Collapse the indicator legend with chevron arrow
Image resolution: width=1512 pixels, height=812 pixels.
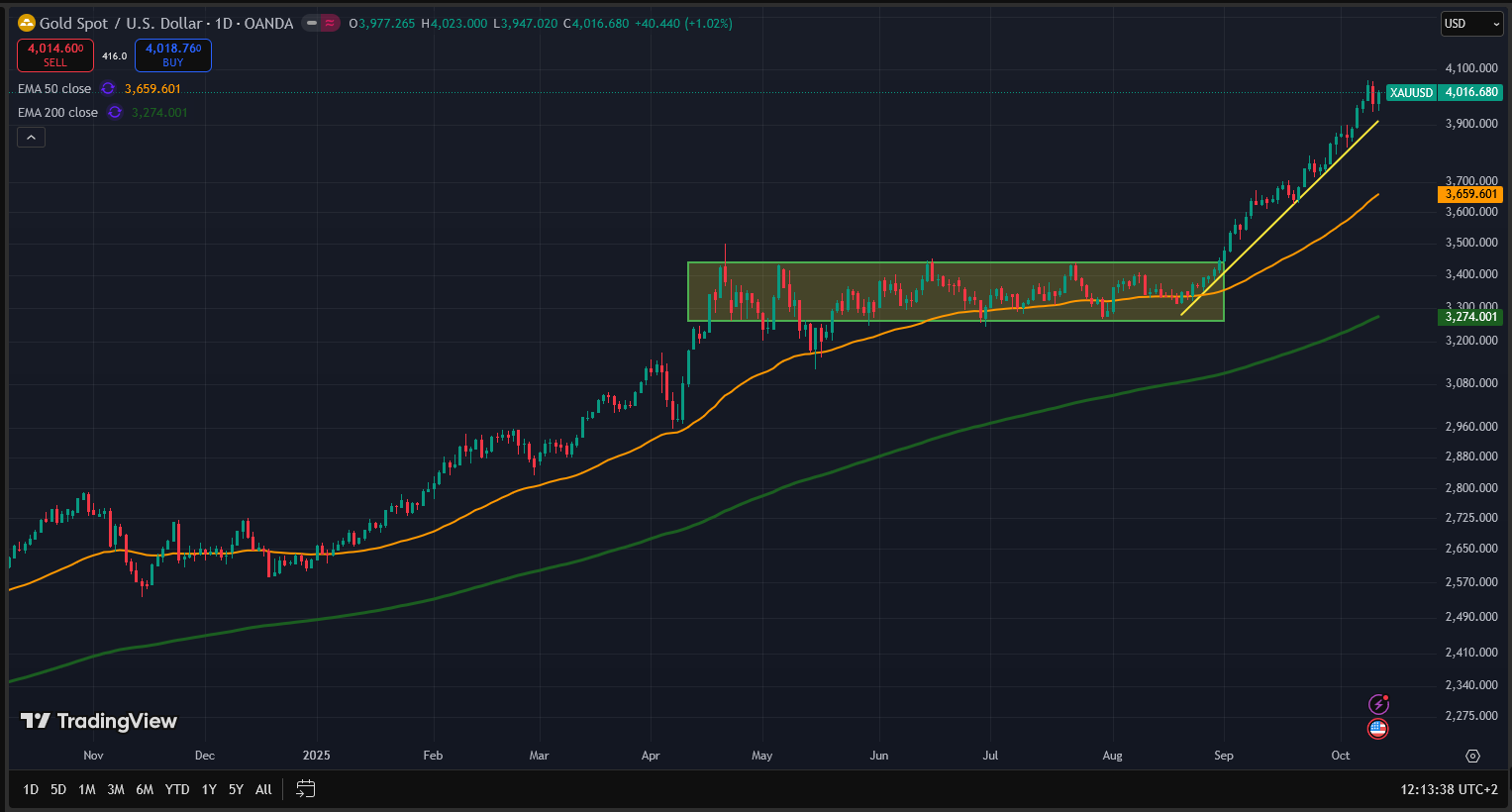coord(31,138)
